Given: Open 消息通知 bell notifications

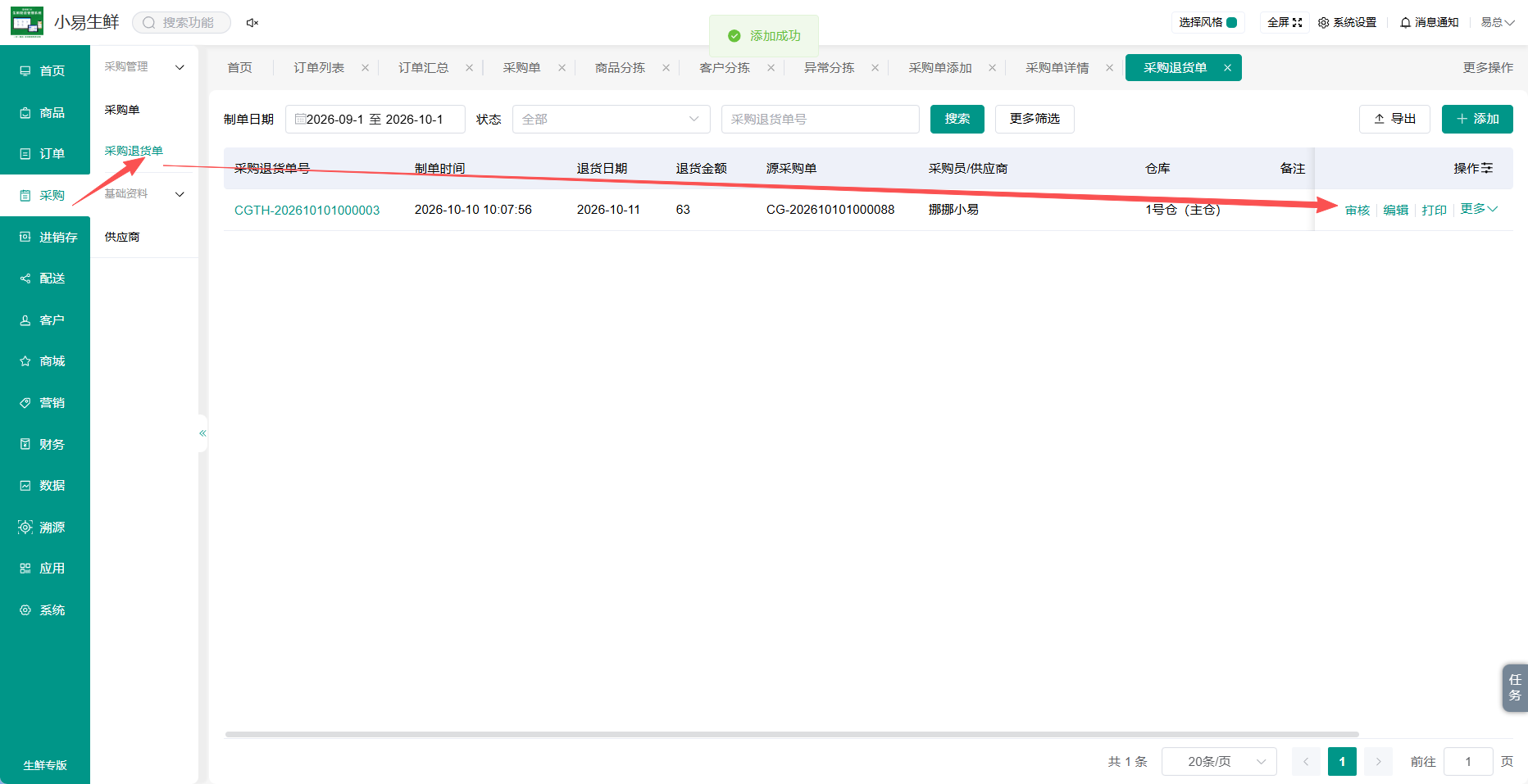Looking at the screenshot, I should point(1429,23).
